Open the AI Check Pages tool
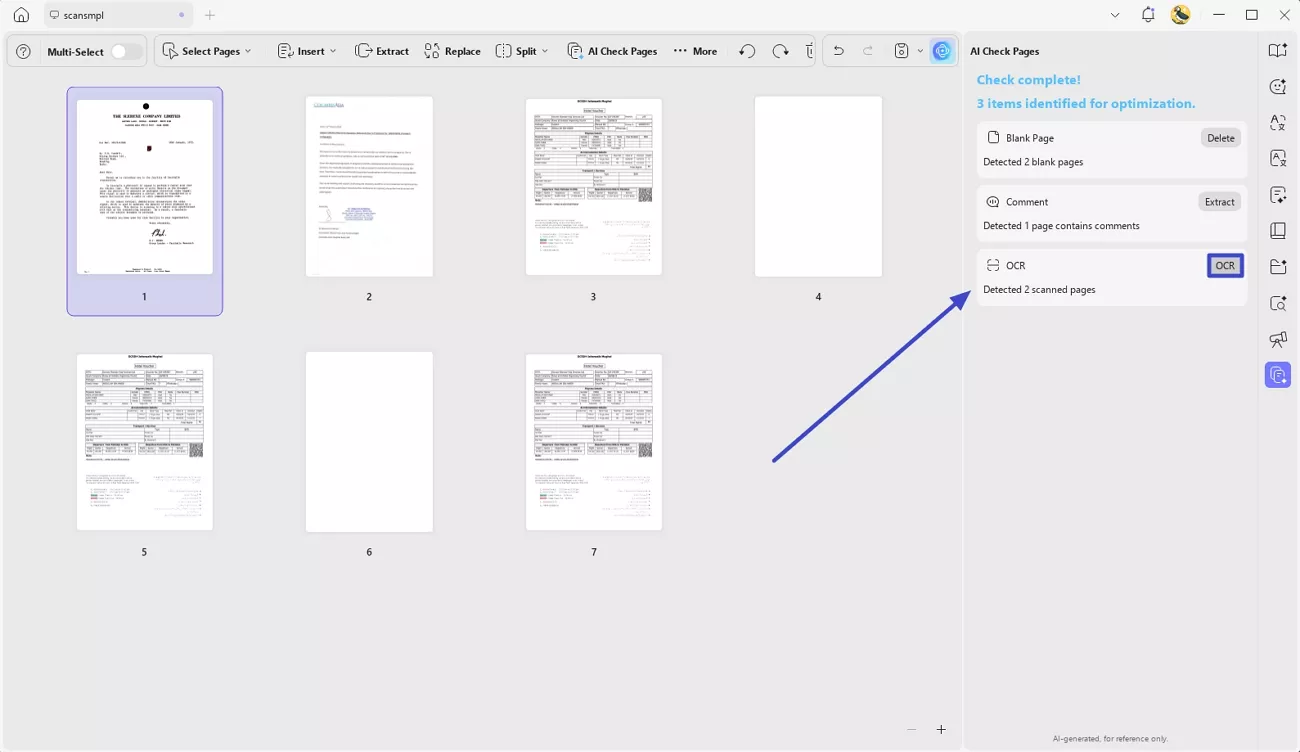 click(612, 50)
